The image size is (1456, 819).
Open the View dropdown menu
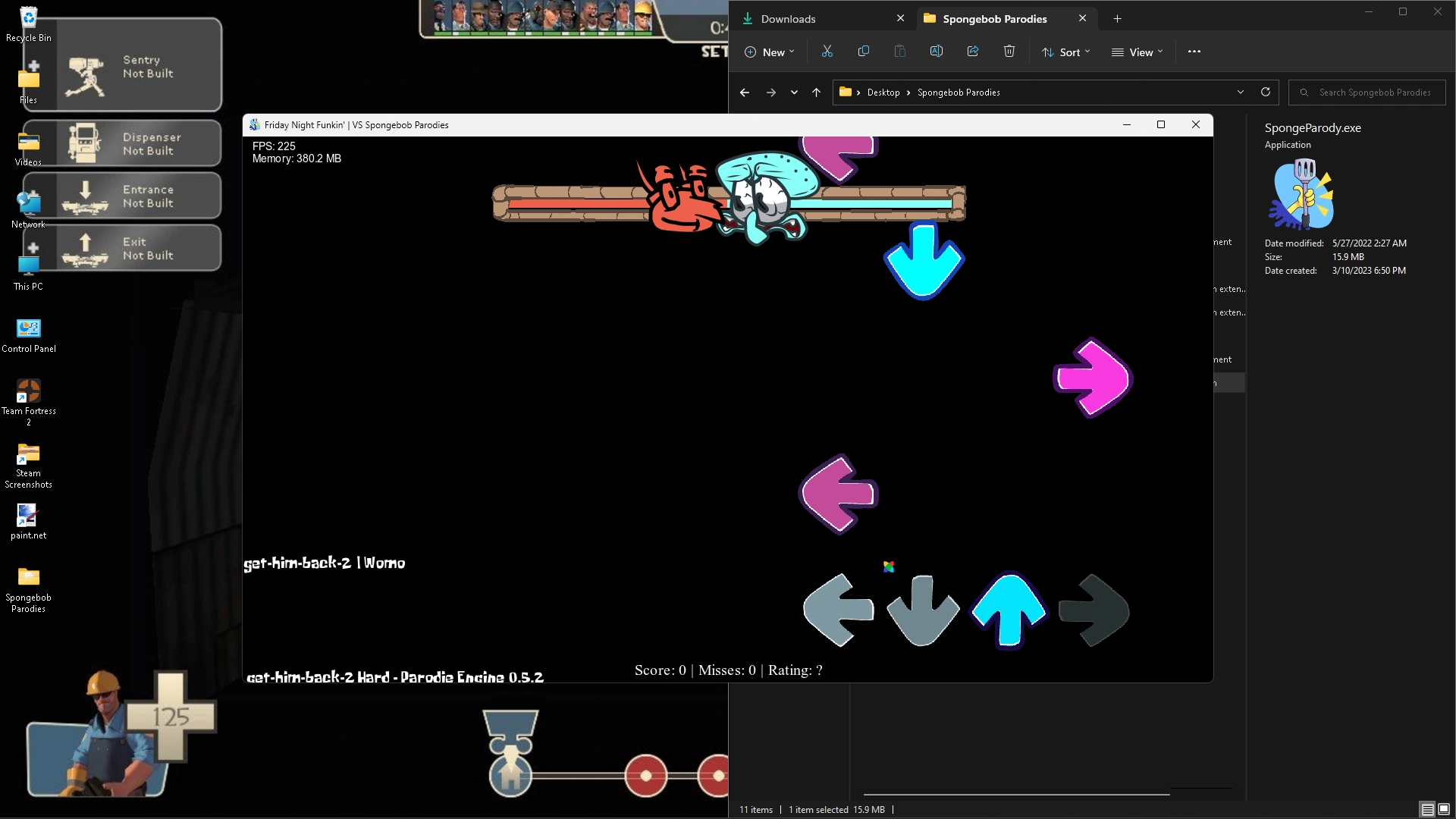[1136, 52]
